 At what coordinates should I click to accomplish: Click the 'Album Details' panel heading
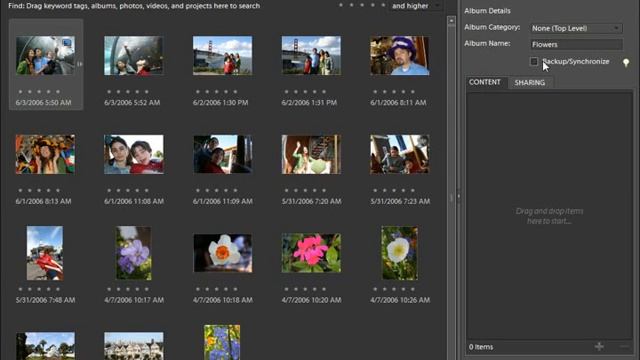487,11
